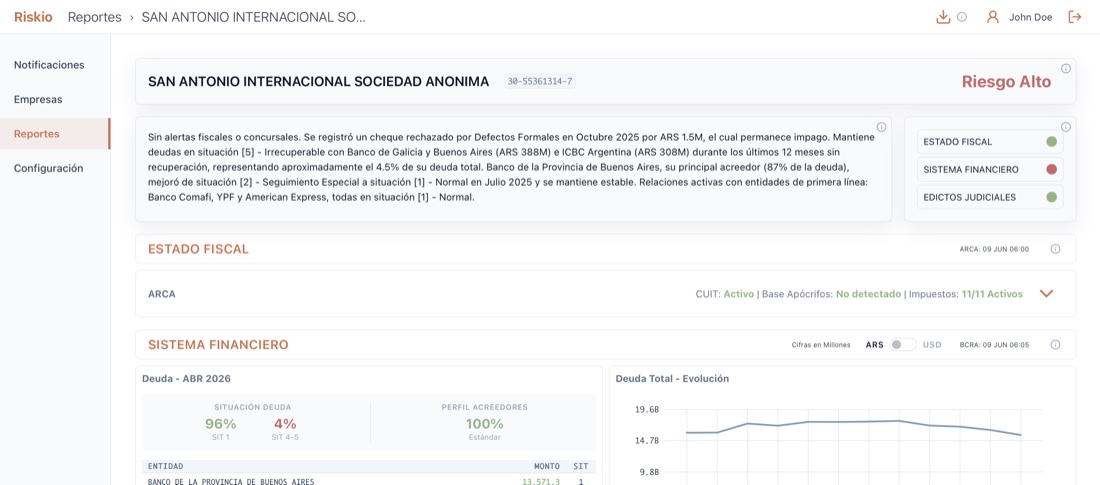Click the CUIT number 30-55361314-7 badge

tap(539, 81)
